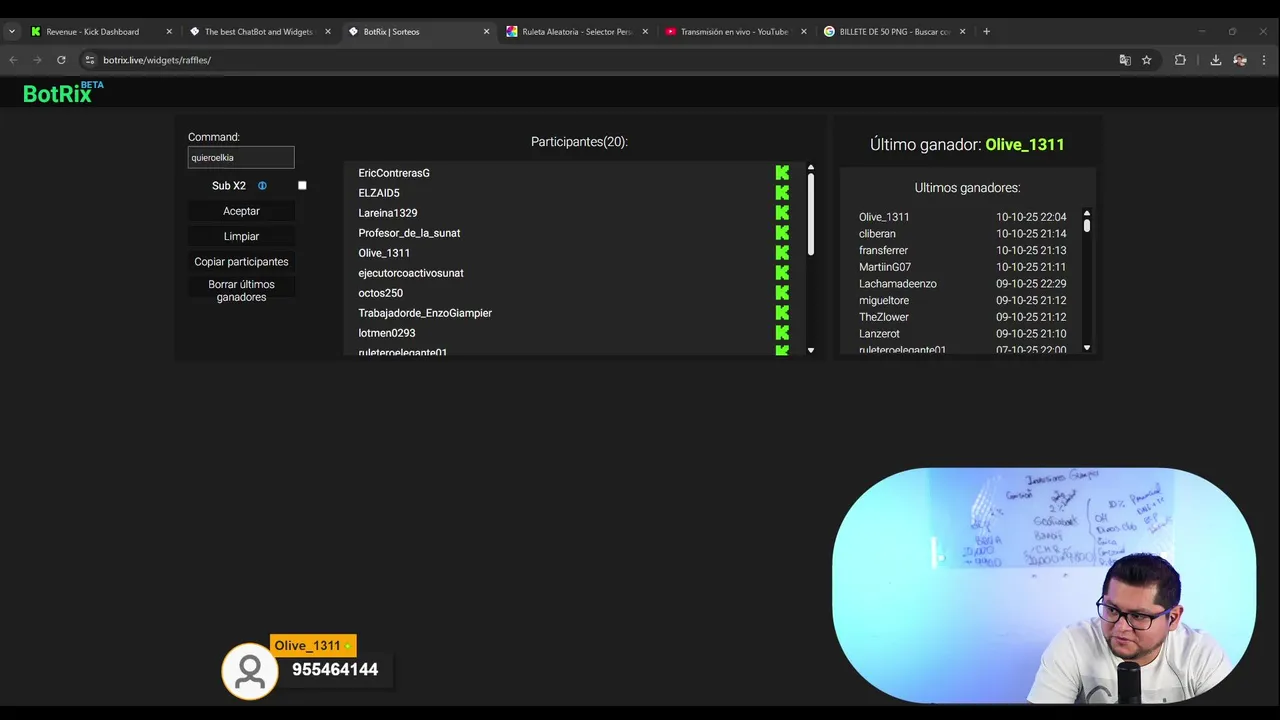Open a new browser tab with plus icon

point(986,31)
